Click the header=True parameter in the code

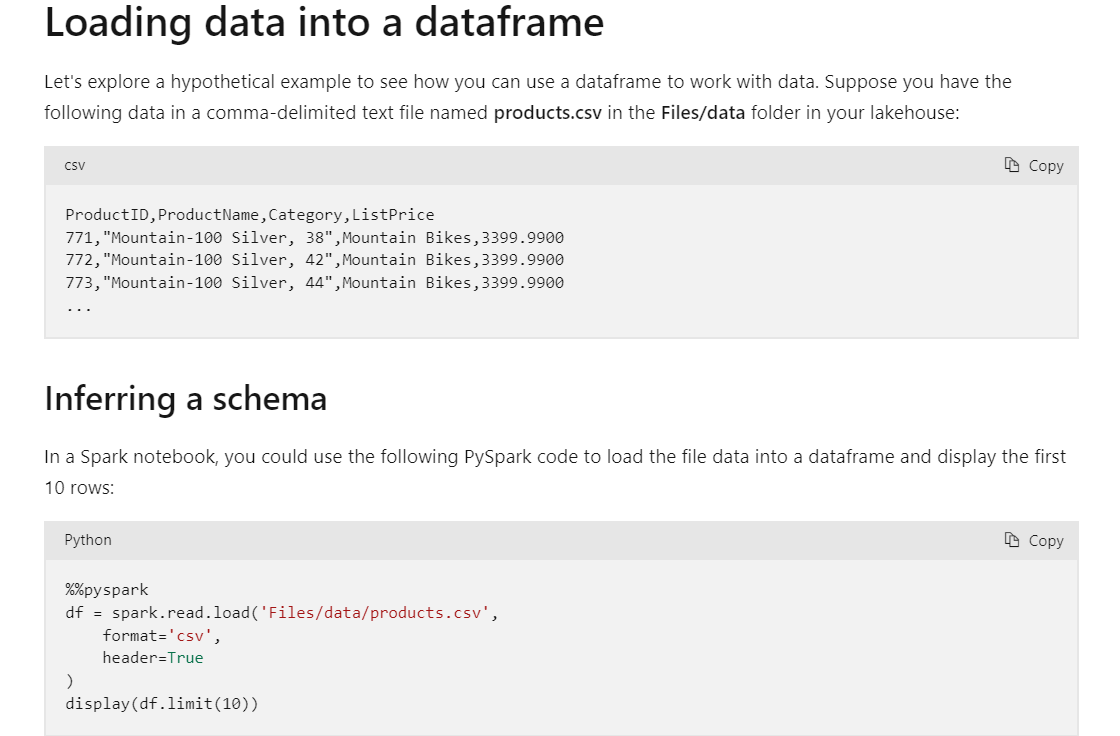pyautogui.click(x=152, y=657)
